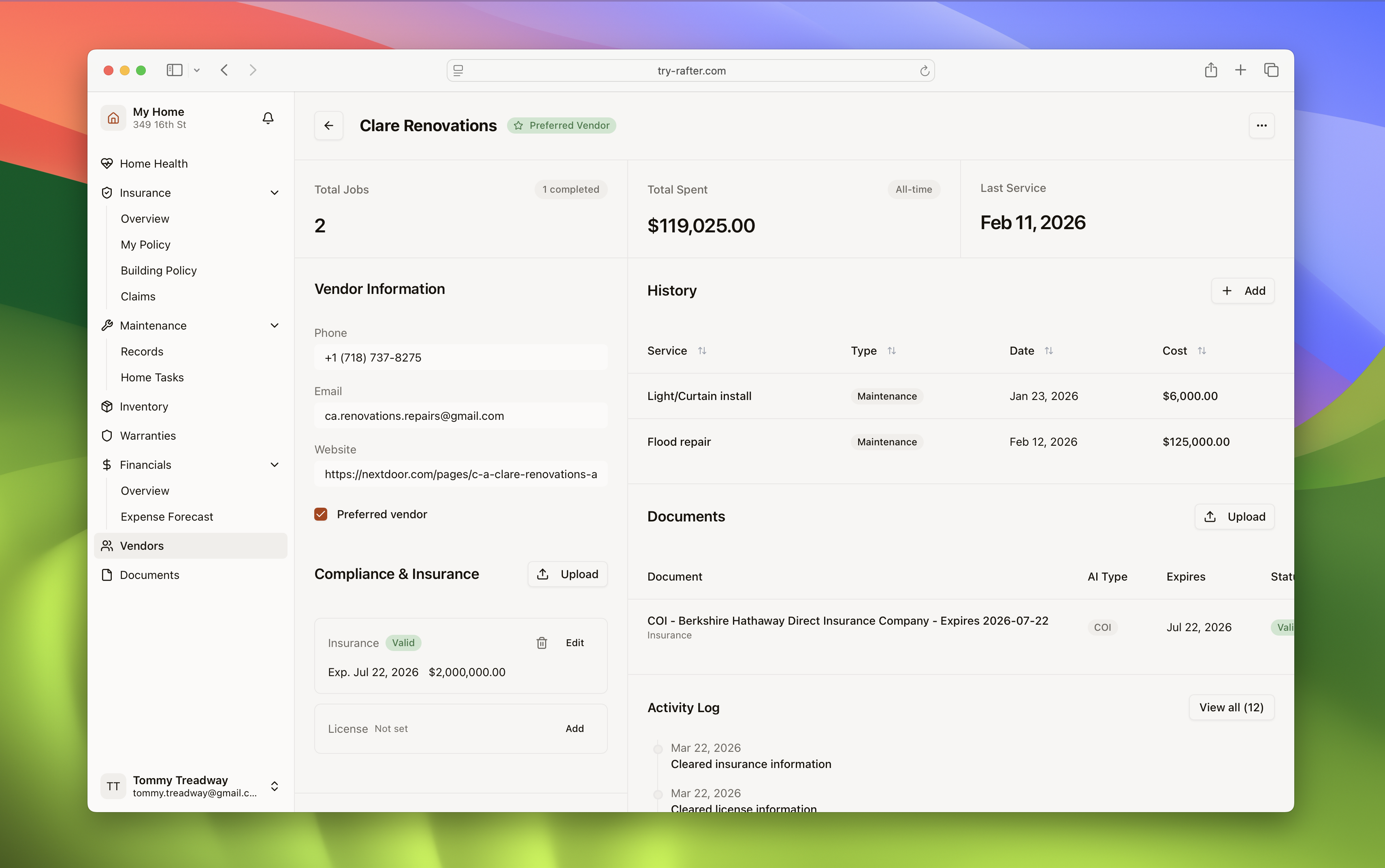
Task: Click the browser share icon
Action: coord(1210,70)
